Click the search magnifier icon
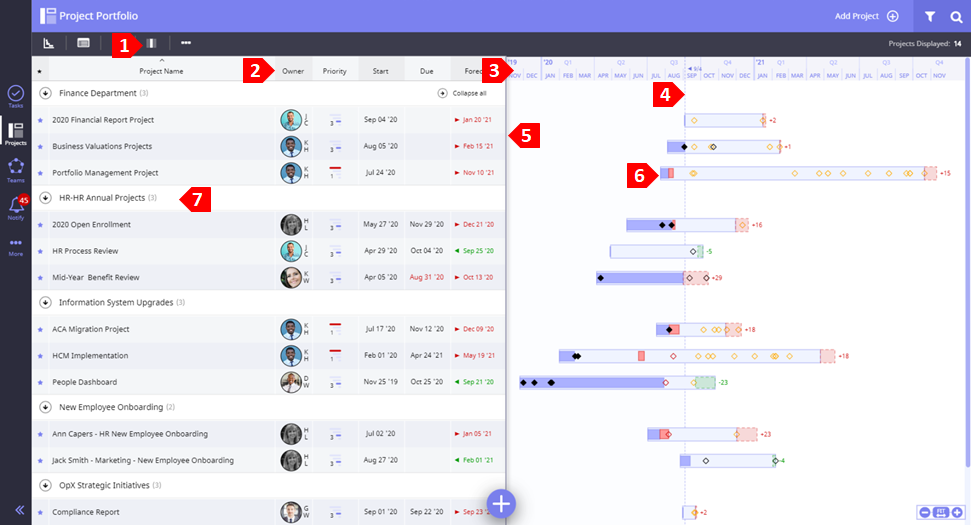Viewport: 971px width, 525px height. click(x=956, y=16)
